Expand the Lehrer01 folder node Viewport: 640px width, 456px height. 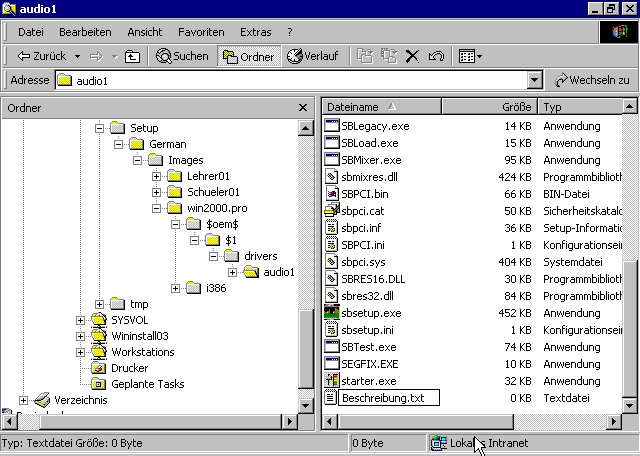pyautogui.click(x=156, y=176)
